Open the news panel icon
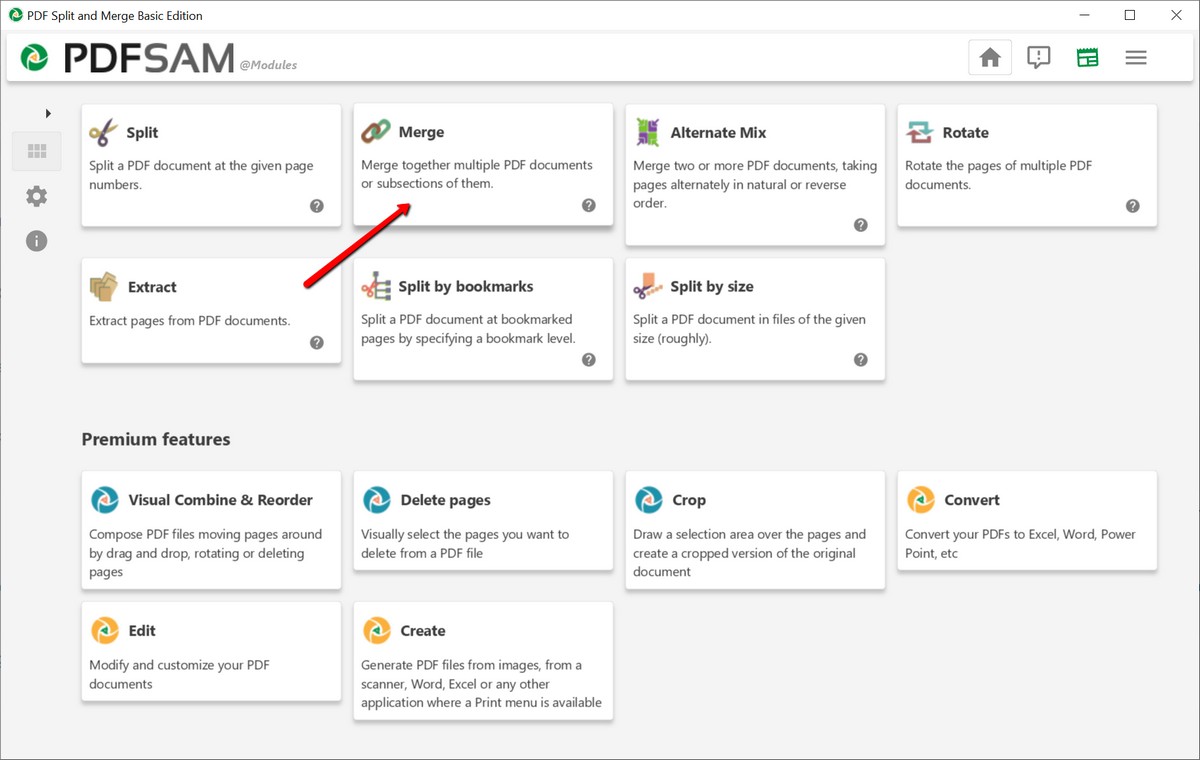This screenshot has width=1200, height=760. coord(1087,58)
